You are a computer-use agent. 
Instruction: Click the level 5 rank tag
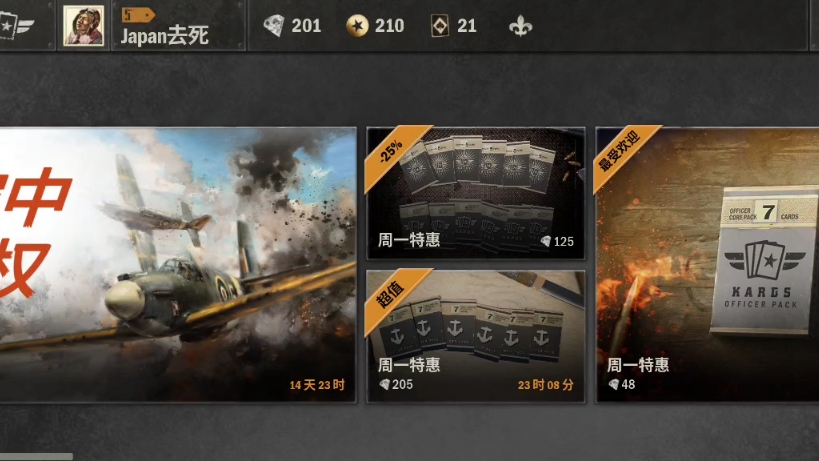click(138, 15)
